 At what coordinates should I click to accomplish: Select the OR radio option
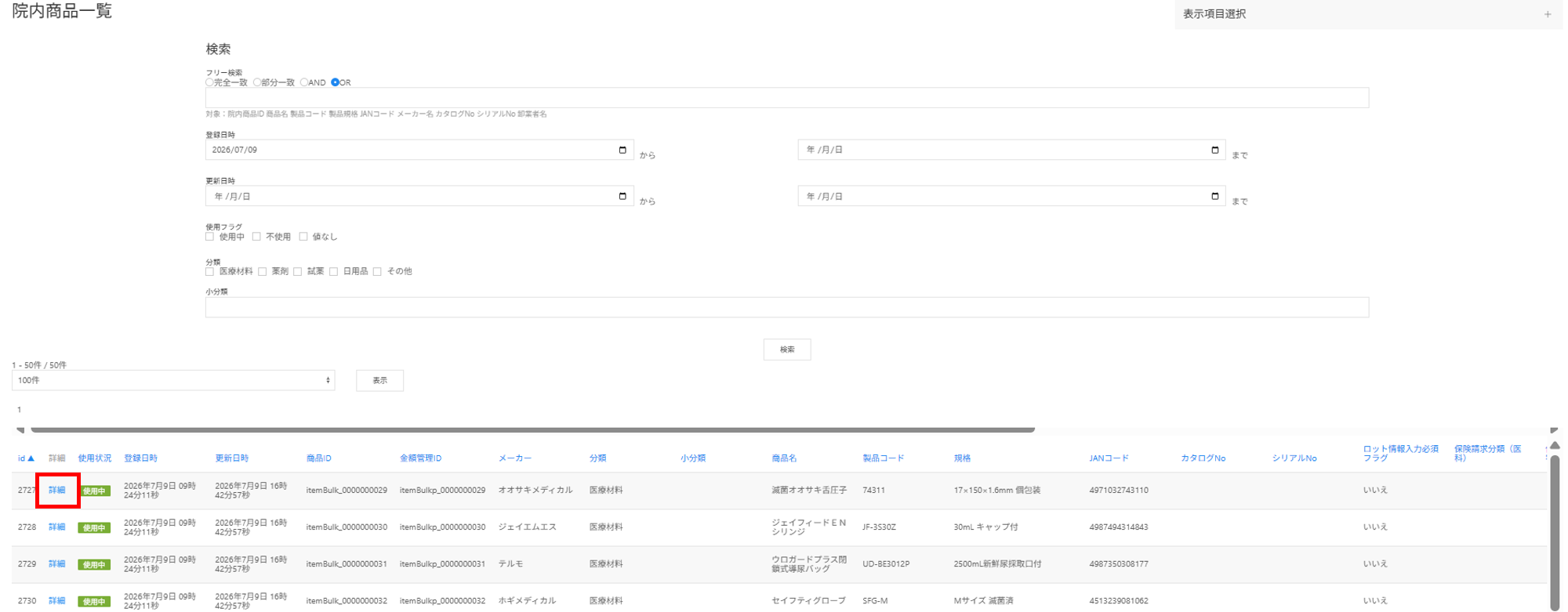[335, 82]
